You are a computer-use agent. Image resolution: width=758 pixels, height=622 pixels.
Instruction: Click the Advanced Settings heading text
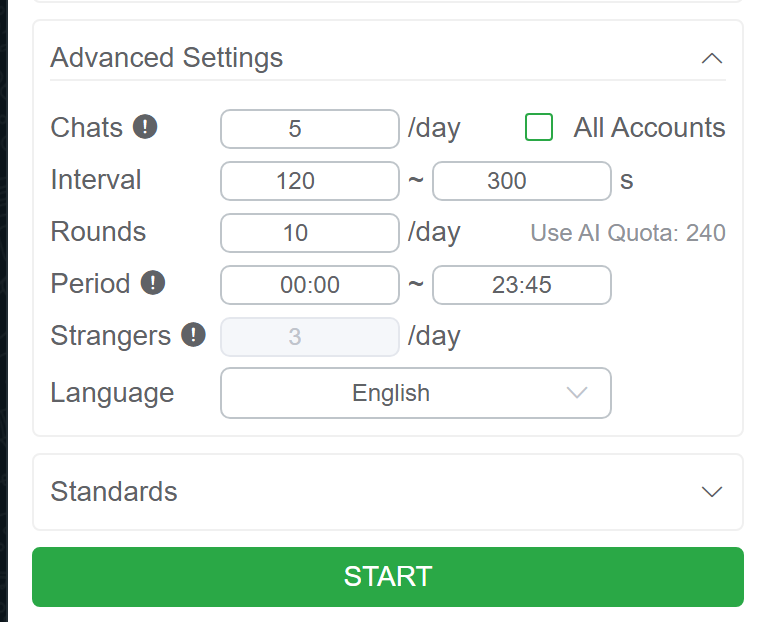(167, 58)
